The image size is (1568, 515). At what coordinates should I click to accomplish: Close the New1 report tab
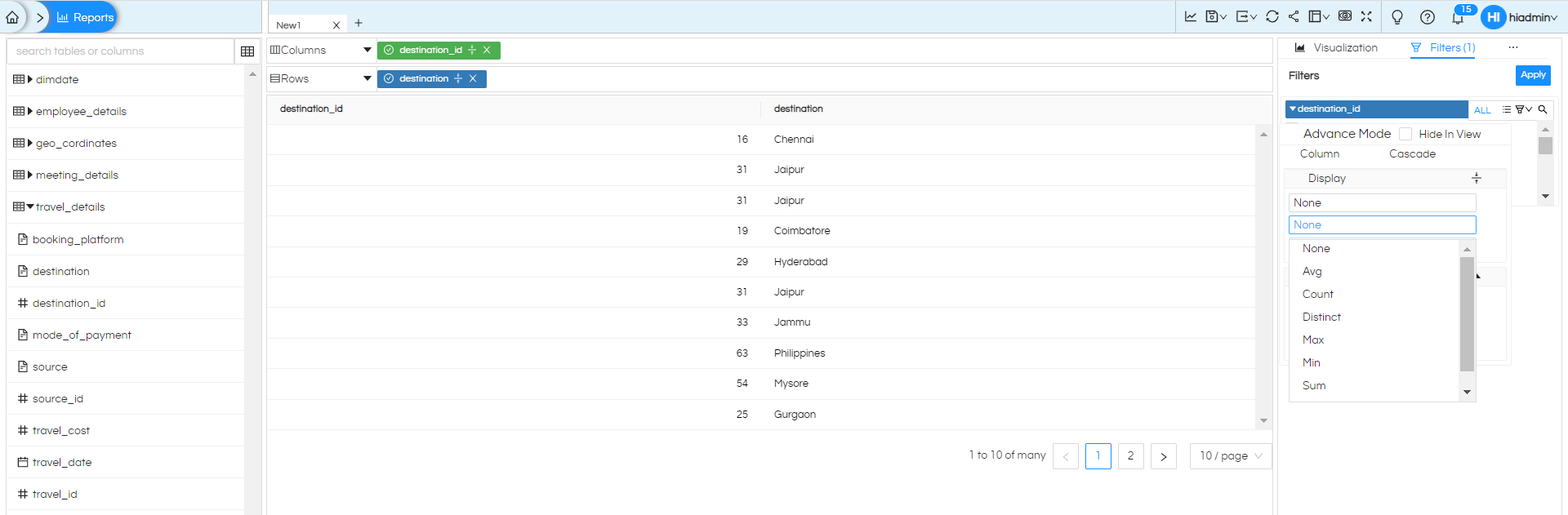click(336, 25)
